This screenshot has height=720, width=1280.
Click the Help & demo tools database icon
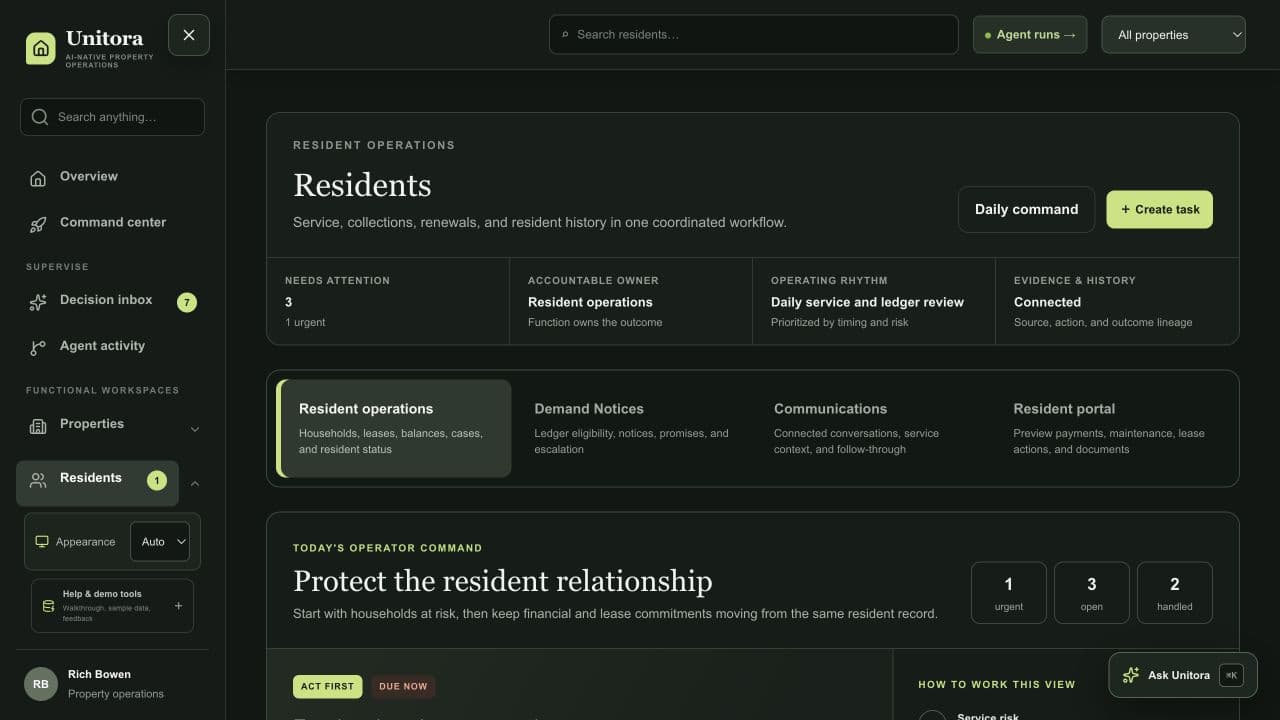click(x=48, y=606)
